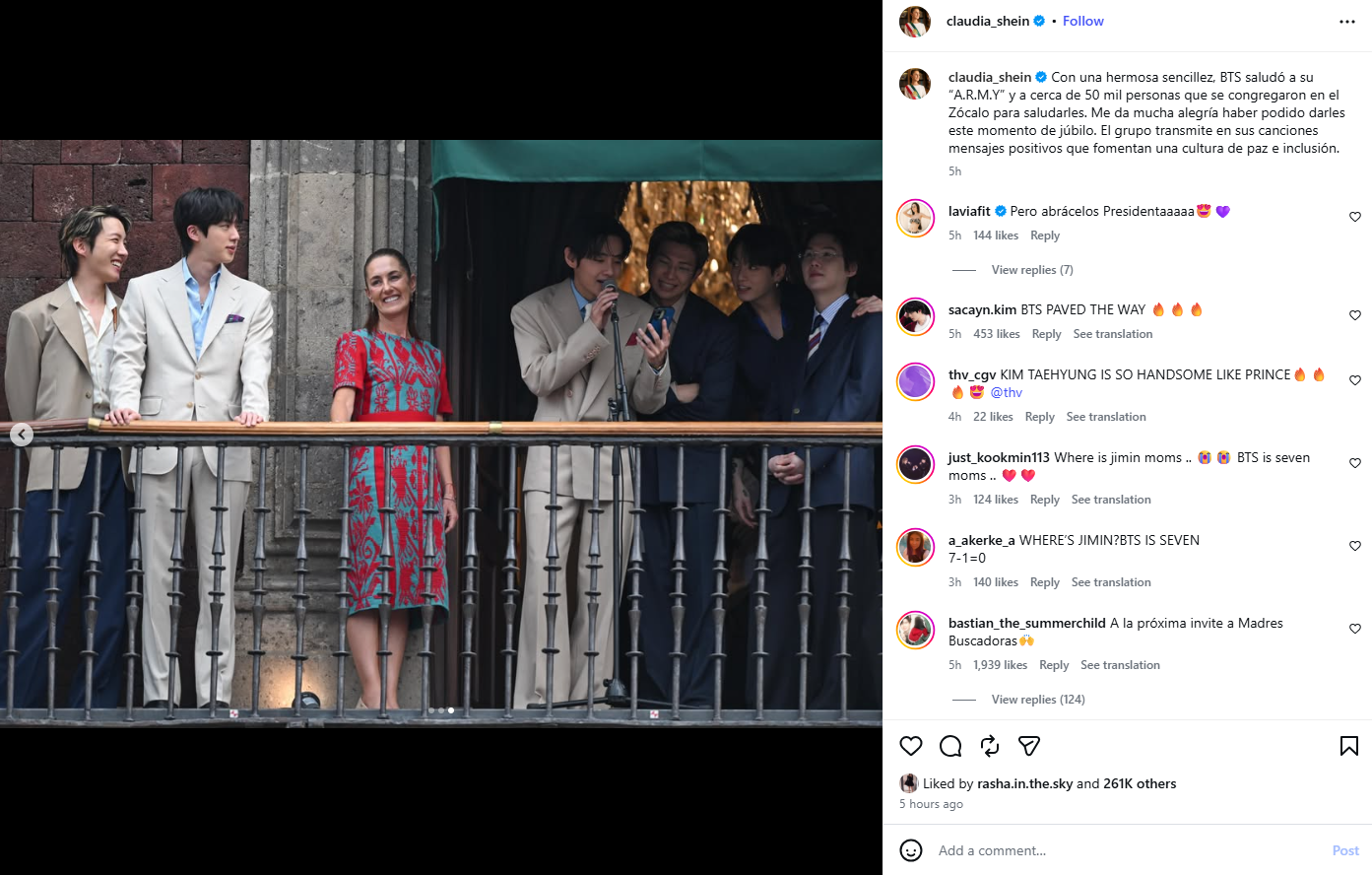This screenshot has width=1372, height=875.
Task: Open emoji picker smiley icon
Action: coord(911,850)
